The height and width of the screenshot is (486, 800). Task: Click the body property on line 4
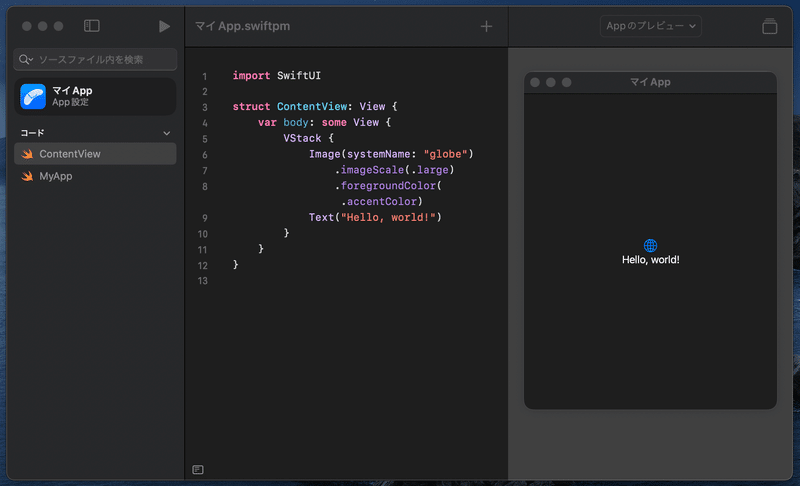[295, 122]
